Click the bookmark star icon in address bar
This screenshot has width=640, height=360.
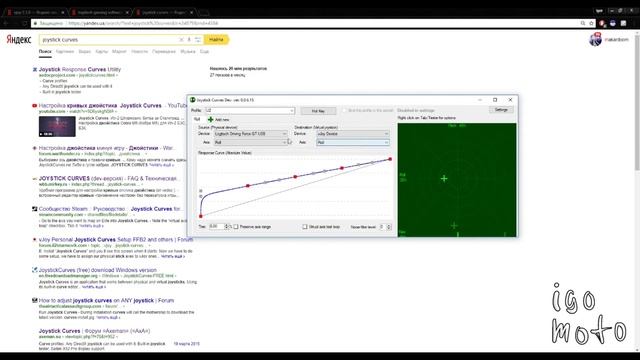(591, 24)
